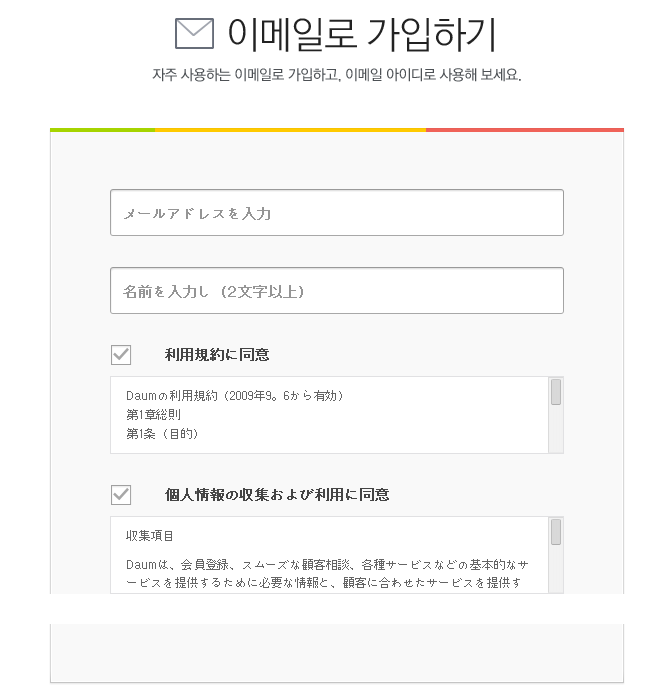Click the red progress bar segment
668x699 pixels.
(x=524, y=130)
